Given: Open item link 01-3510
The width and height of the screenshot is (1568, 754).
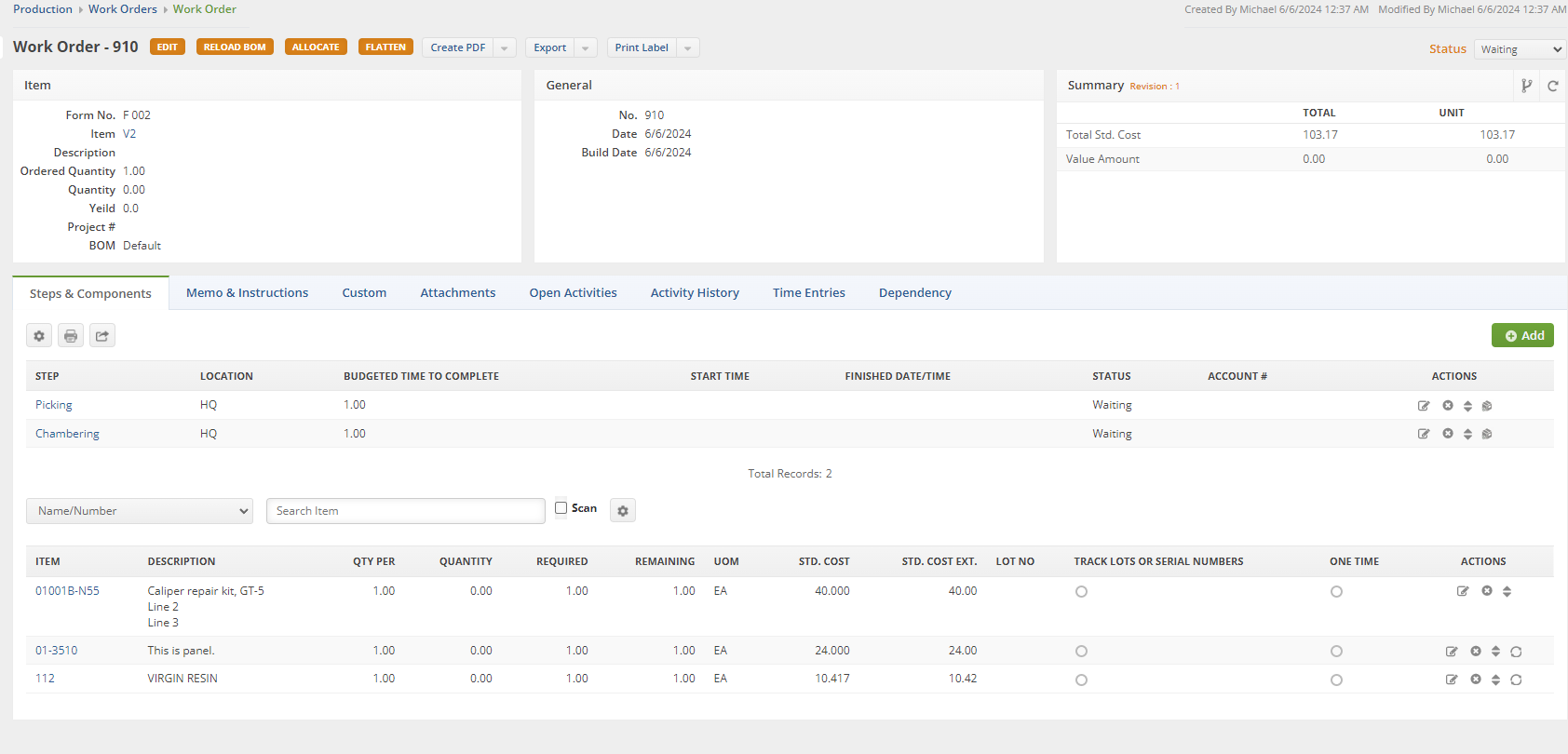Looking at the screenshot, I should pyautogui.click(x=56, y=651).
